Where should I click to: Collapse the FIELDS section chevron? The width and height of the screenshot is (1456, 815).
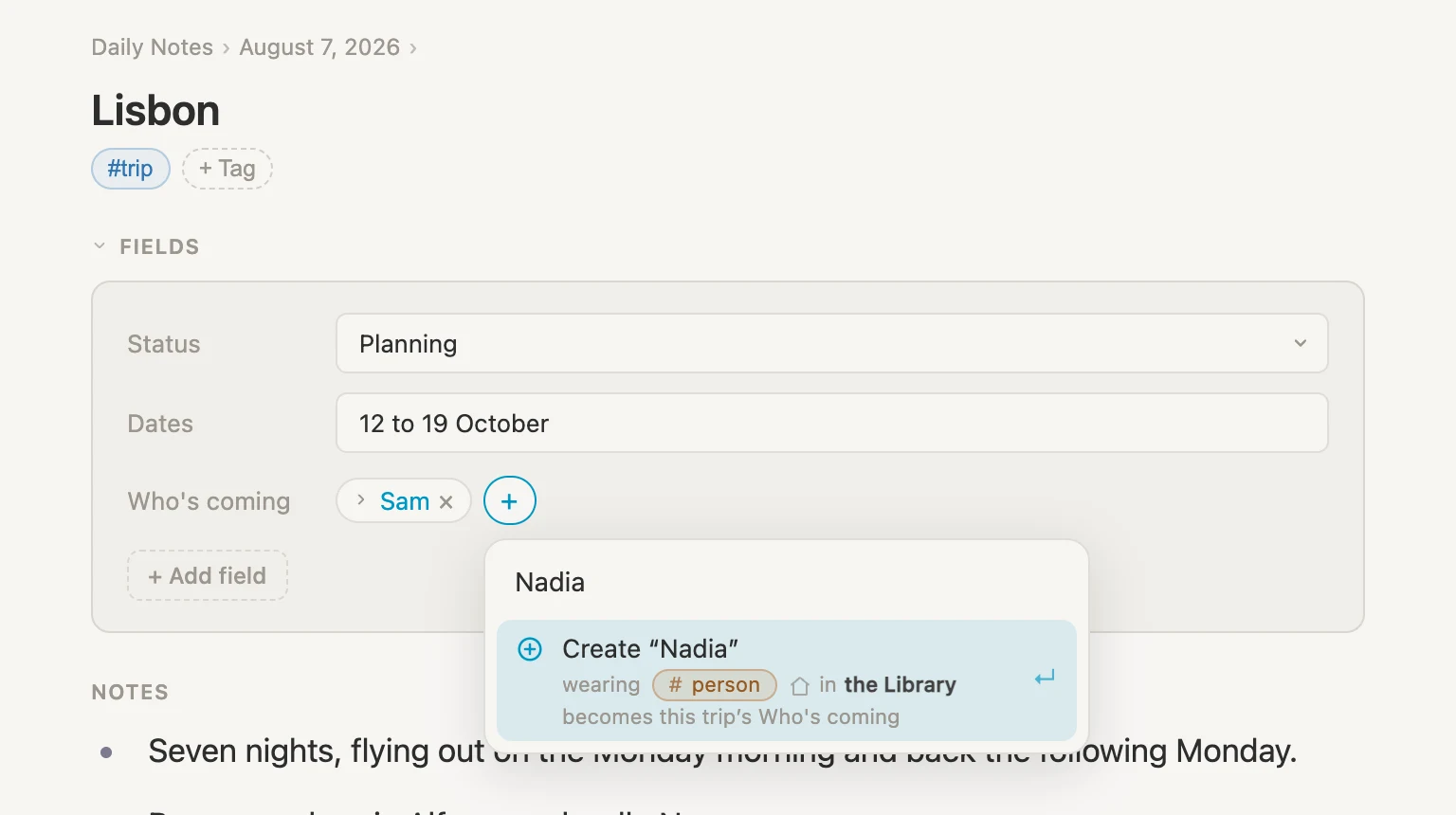(x=100, y=246)
